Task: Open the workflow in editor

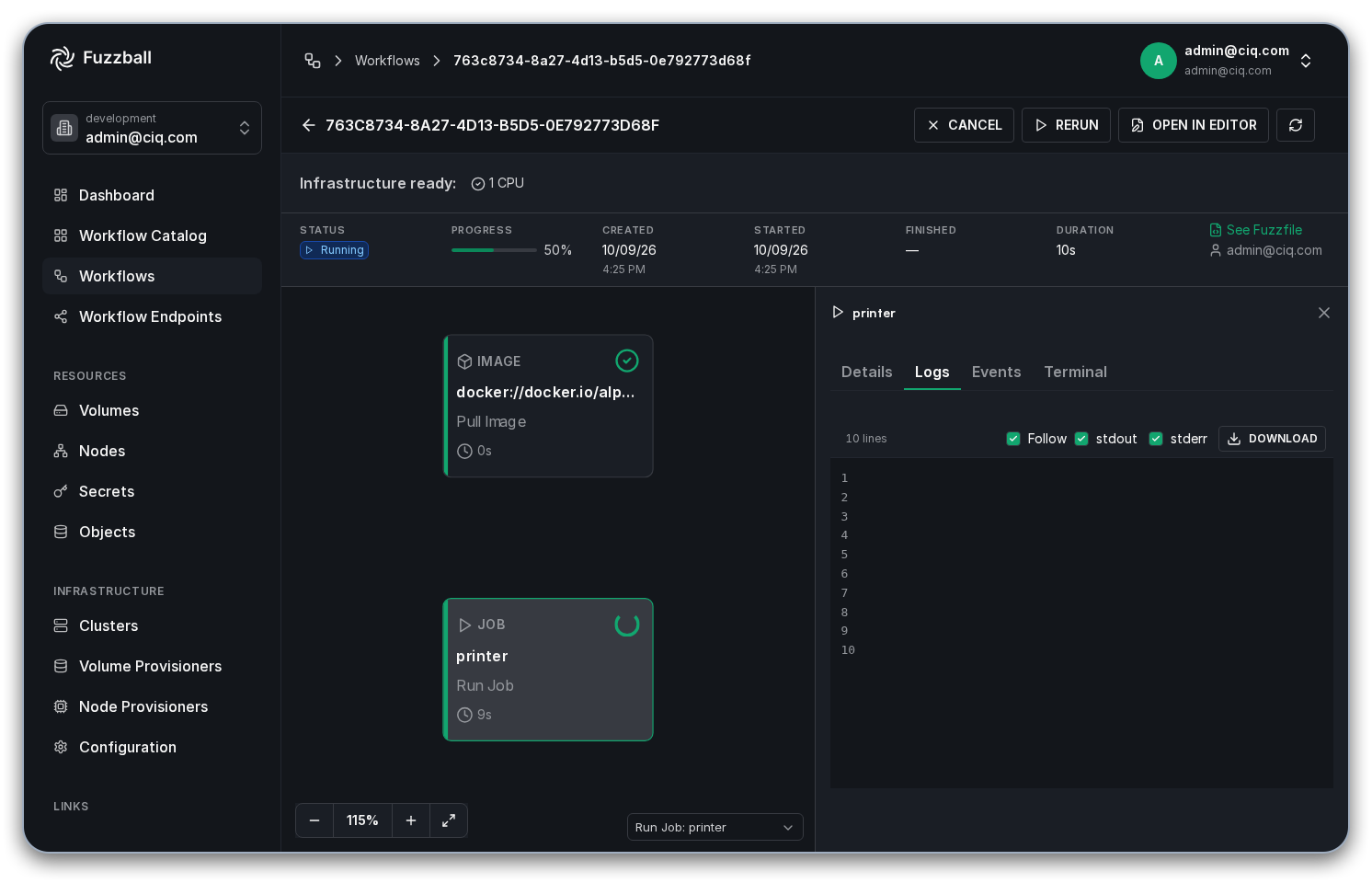Action: (1194, 125)
